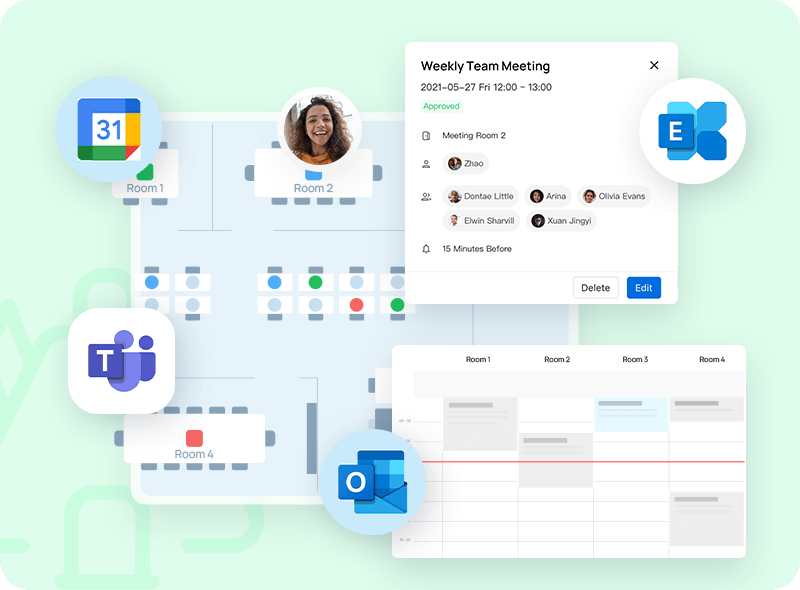
Task: Select the red occupied desk dot
Action: coord(357,305)
